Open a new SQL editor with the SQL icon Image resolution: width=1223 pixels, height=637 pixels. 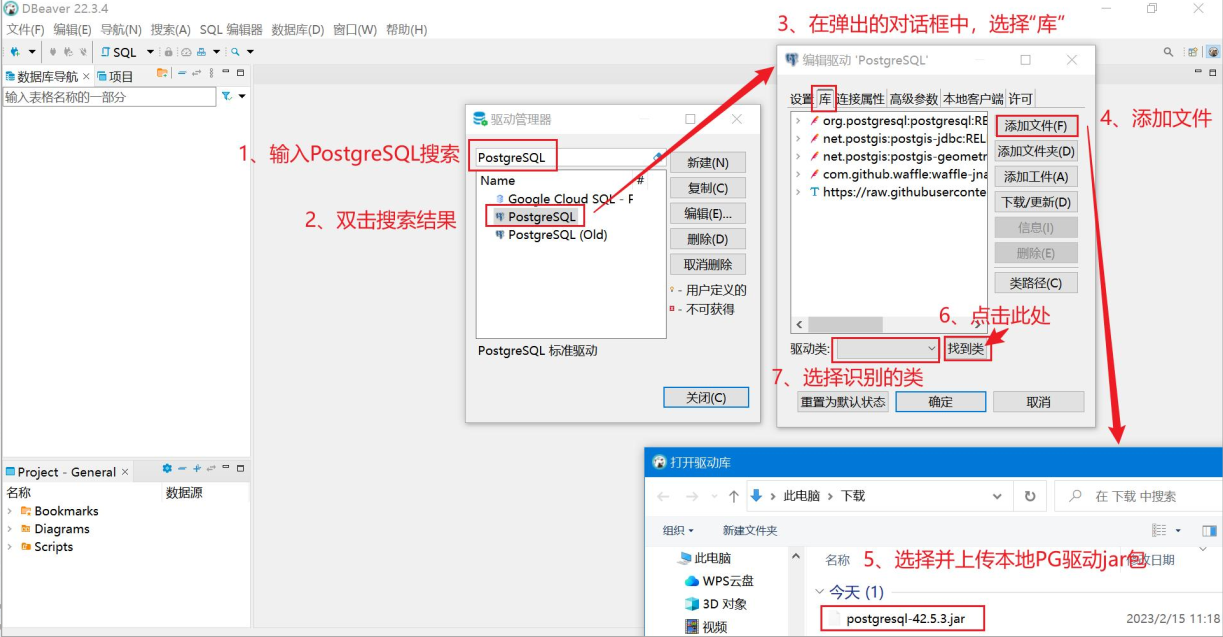click(x=107, y=52)
